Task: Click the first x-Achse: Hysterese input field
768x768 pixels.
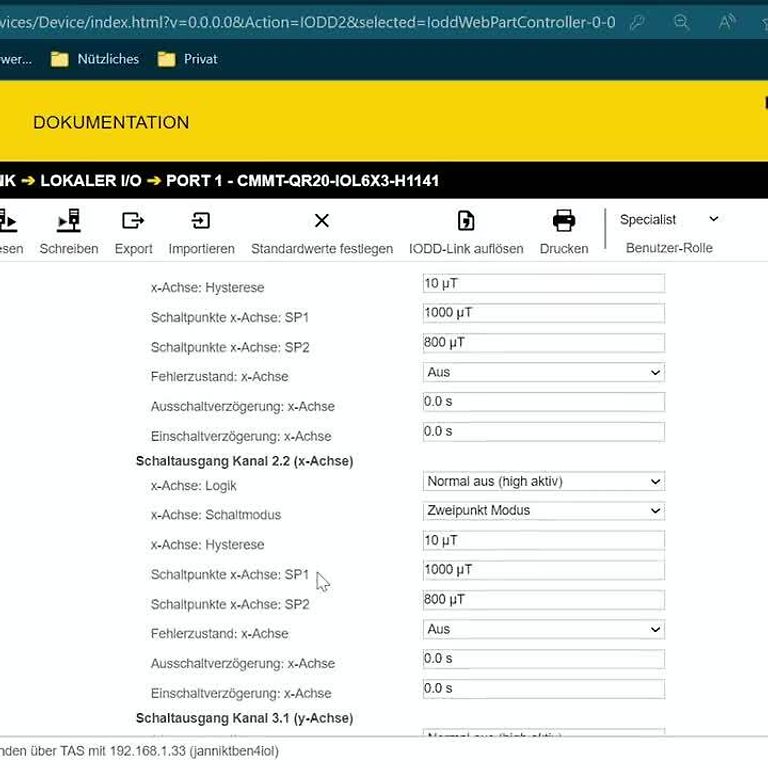Action: [543, 284]
